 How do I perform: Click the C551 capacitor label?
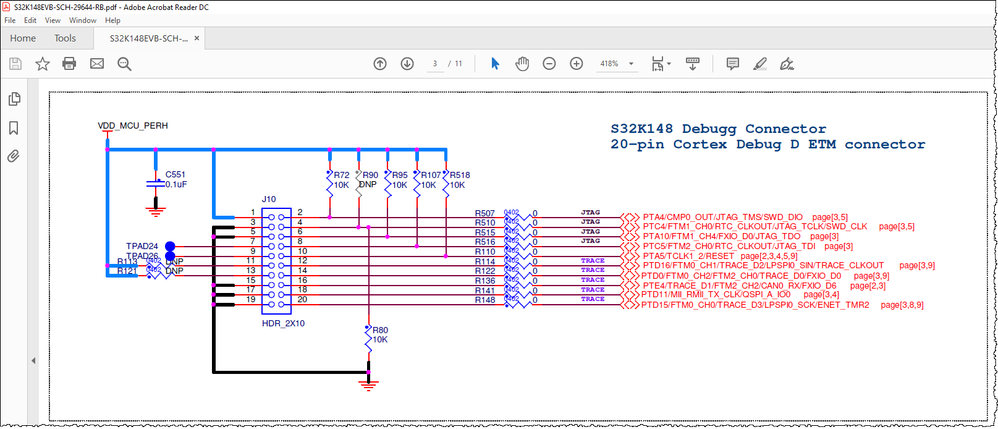[x=177, y=174]
